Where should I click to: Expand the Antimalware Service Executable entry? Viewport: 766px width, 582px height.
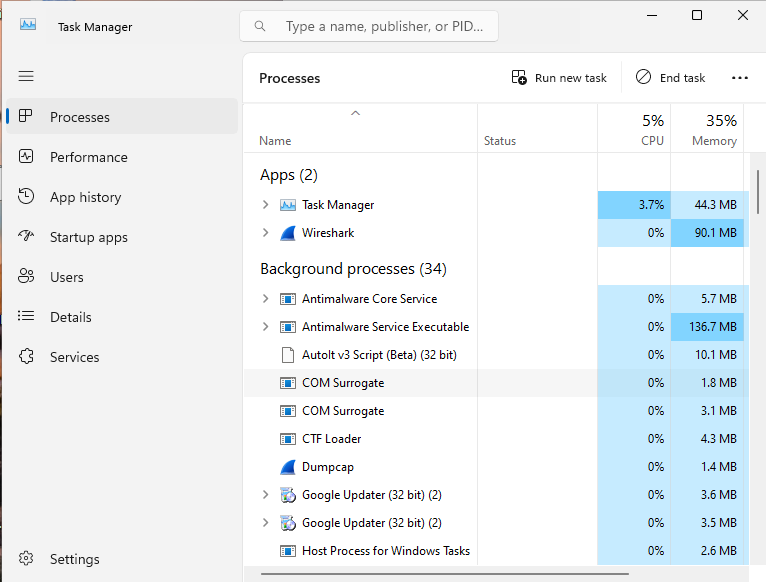tap(265, 327)
